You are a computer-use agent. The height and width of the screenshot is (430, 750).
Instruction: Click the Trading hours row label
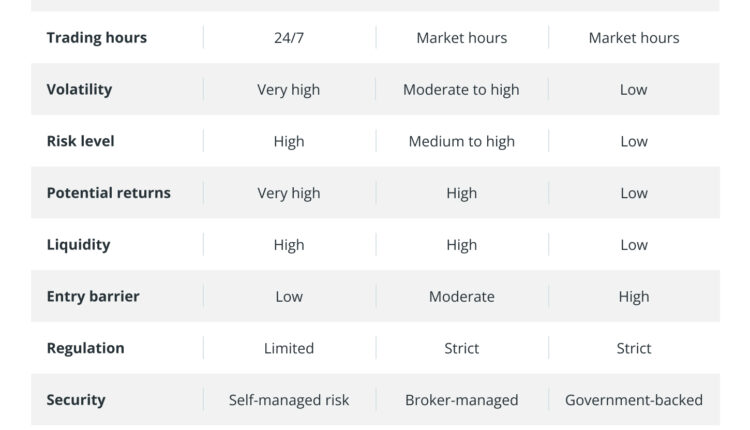(x=97, y=38)
